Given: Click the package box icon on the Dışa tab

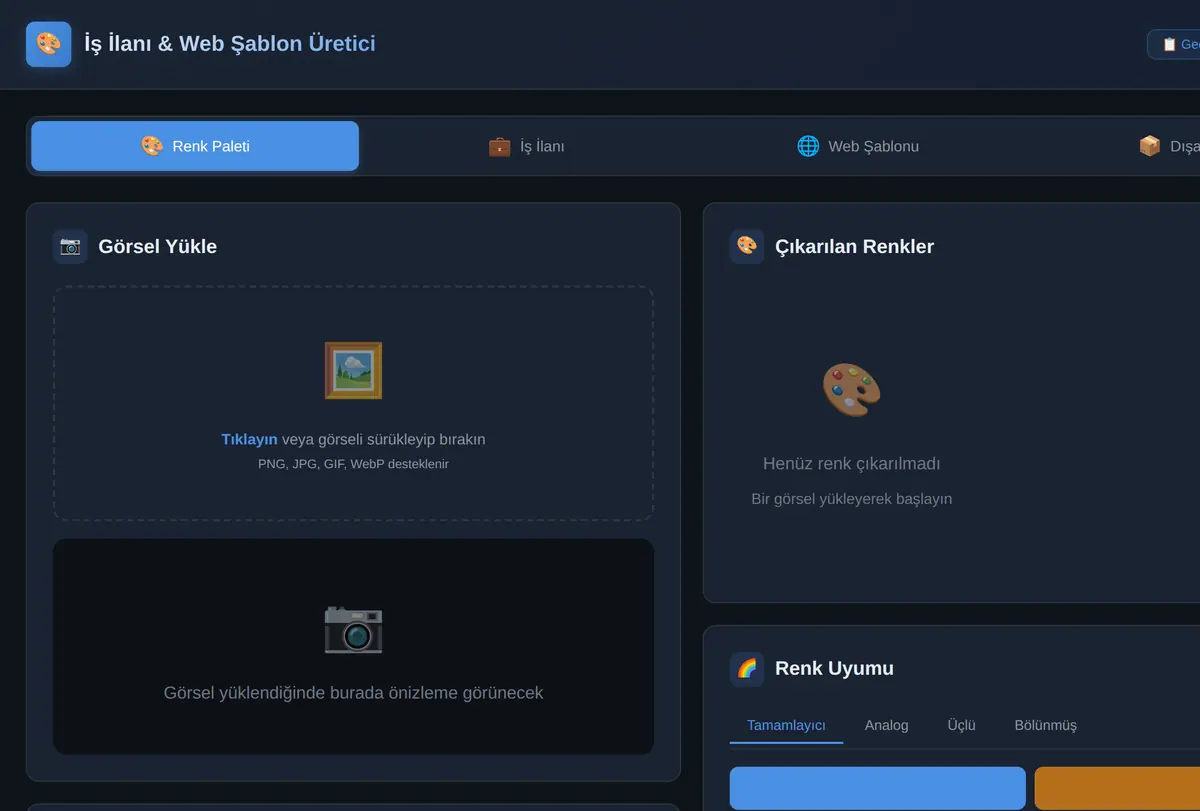Looking at the screenshot, I should point(1150,146).
